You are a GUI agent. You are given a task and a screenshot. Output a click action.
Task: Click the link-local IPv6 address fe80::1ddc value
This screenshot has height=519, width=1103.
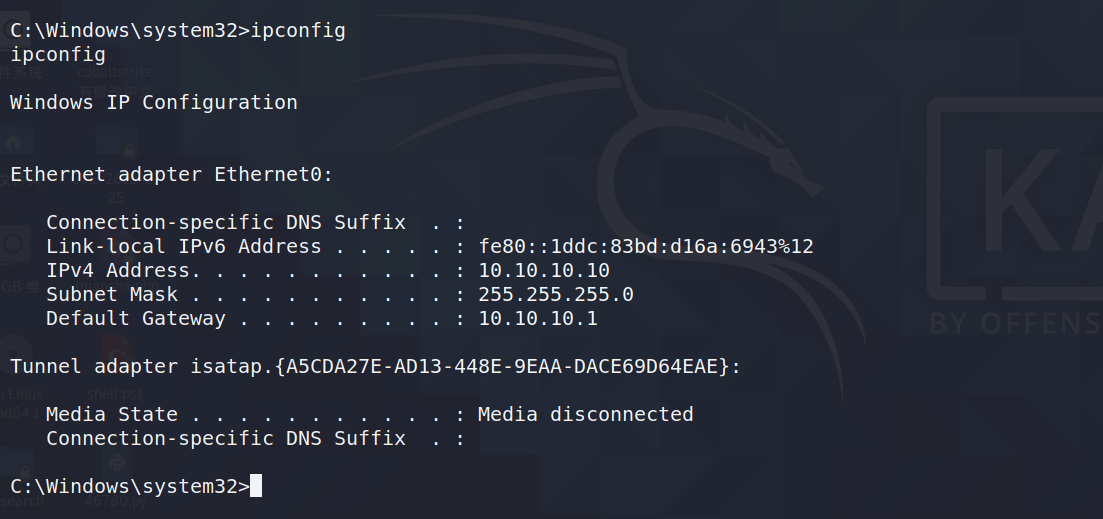[646, 247]
